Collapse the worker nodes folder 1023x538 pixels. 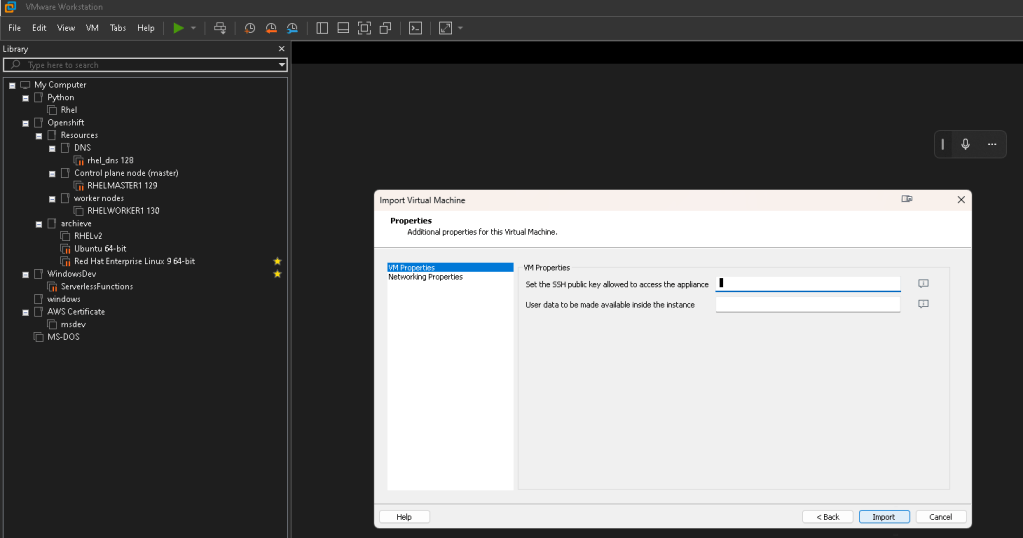[52, 199]
